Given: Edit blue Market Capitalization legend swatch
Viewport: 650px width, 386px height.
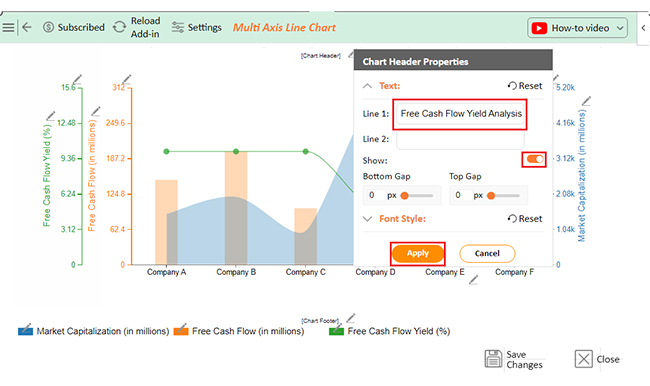Looking at the screenshot, I should coord(25,330).
